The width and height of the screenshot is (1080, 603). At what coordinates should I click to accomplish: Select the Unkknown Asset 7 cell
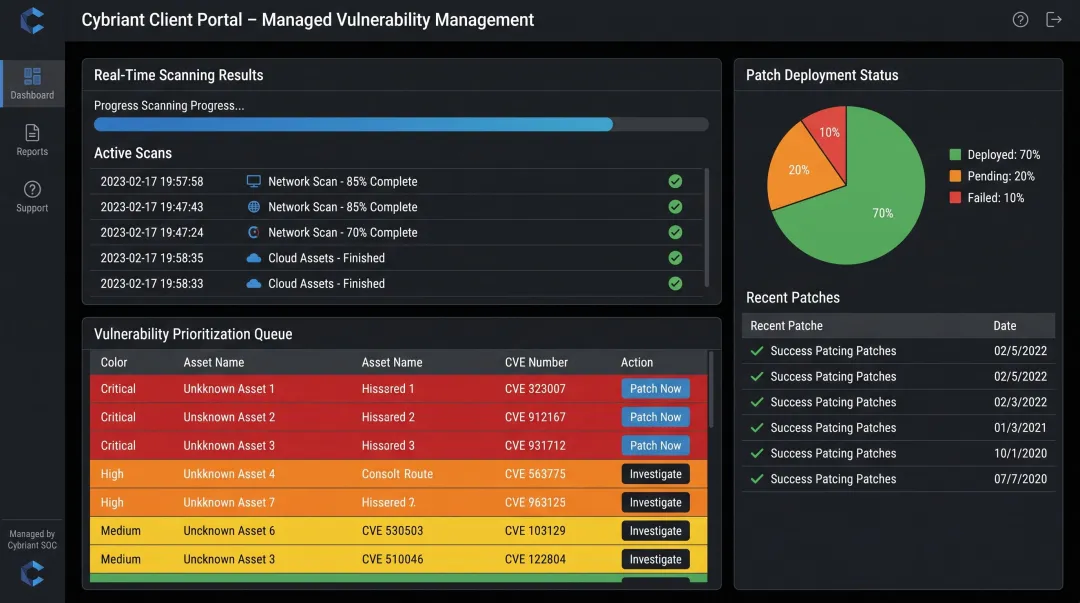click(229, 502)
